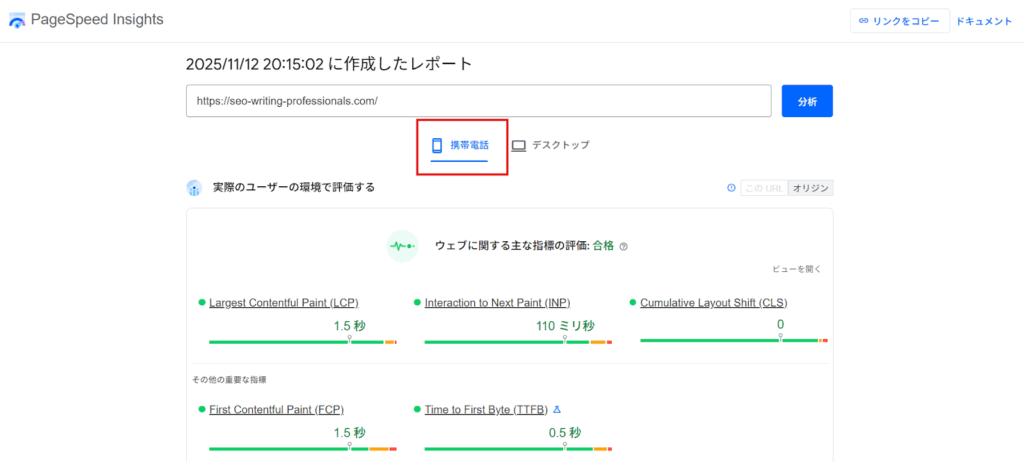Expand the ビューを開く view
This screenshot has height=462, width=1024.
797,269
